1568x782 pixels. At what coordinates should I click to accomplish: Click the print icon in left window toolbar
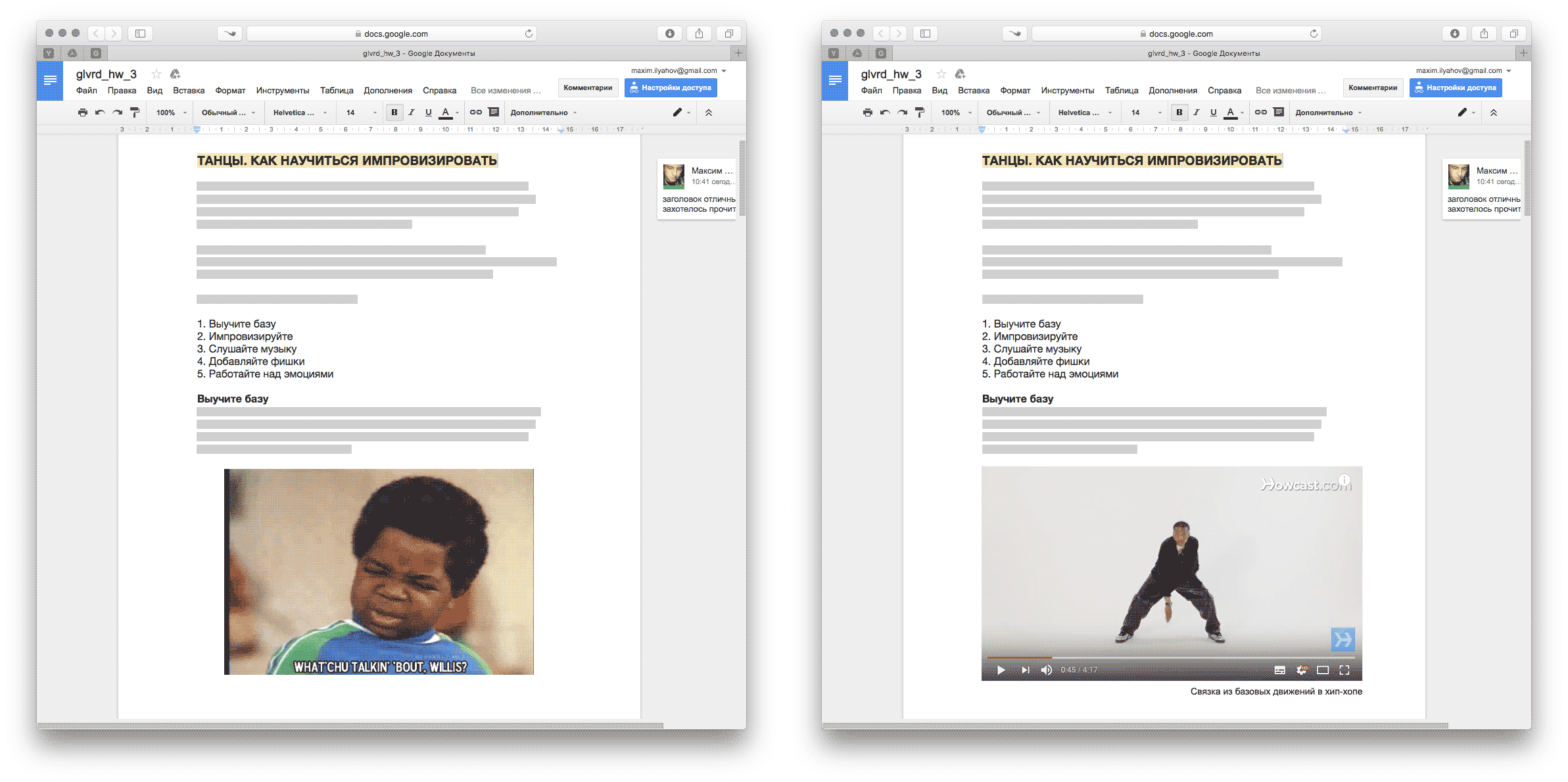(x=83, y=112)
